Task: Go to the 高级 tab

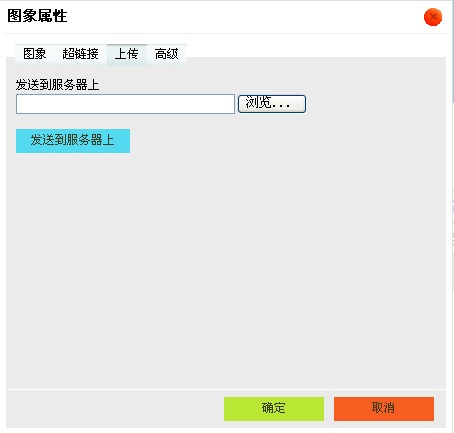Action: 167,54
